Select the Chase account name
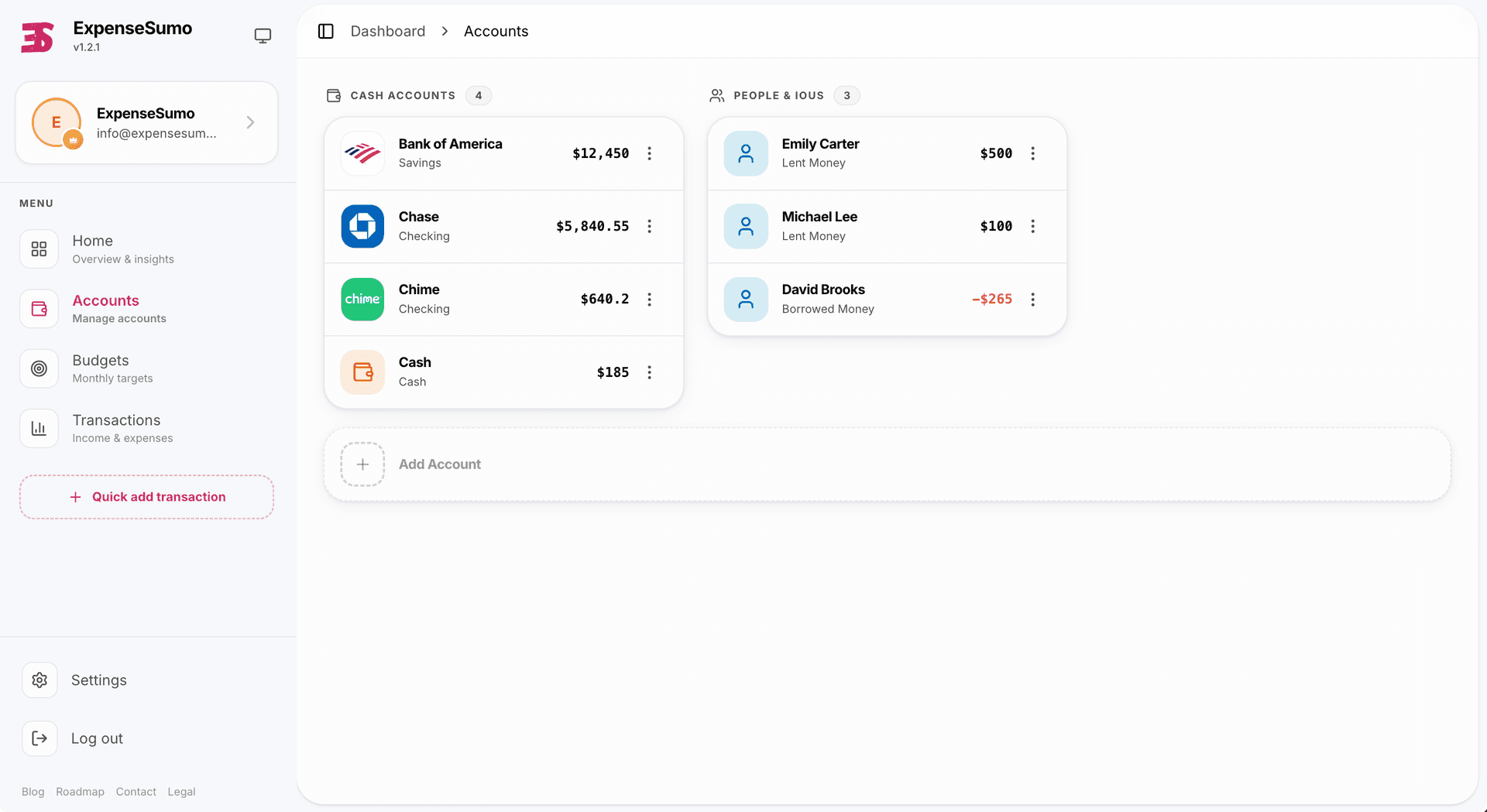 coord(419,217)
